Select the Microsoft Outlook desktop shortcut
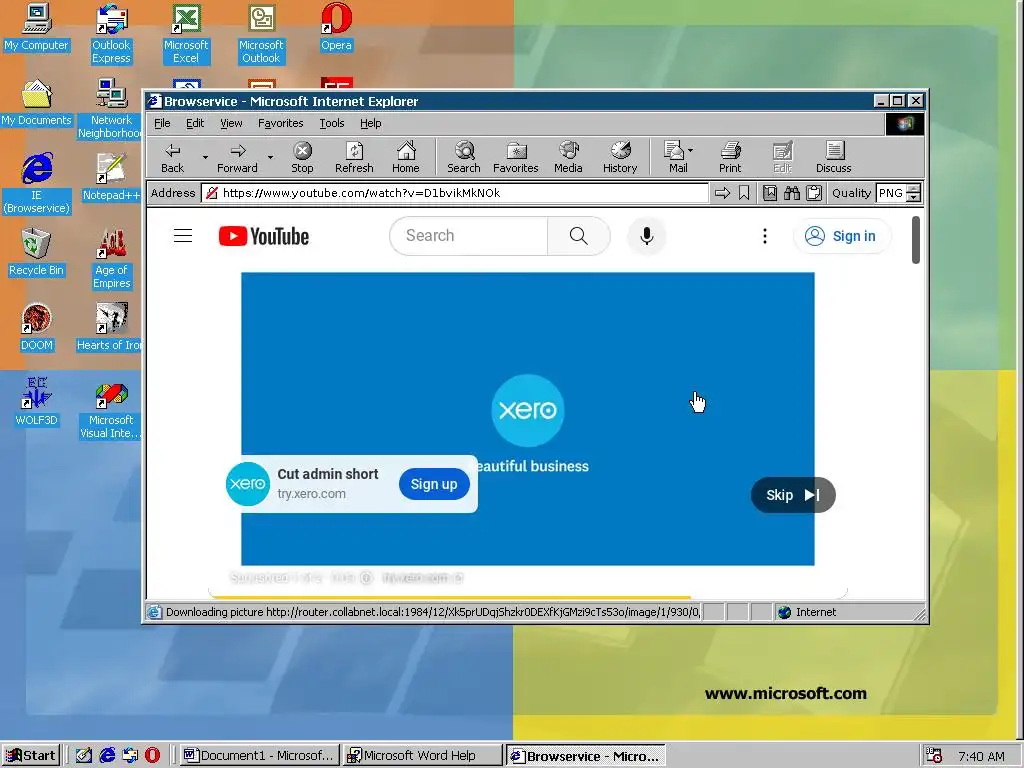 point(261,34)
